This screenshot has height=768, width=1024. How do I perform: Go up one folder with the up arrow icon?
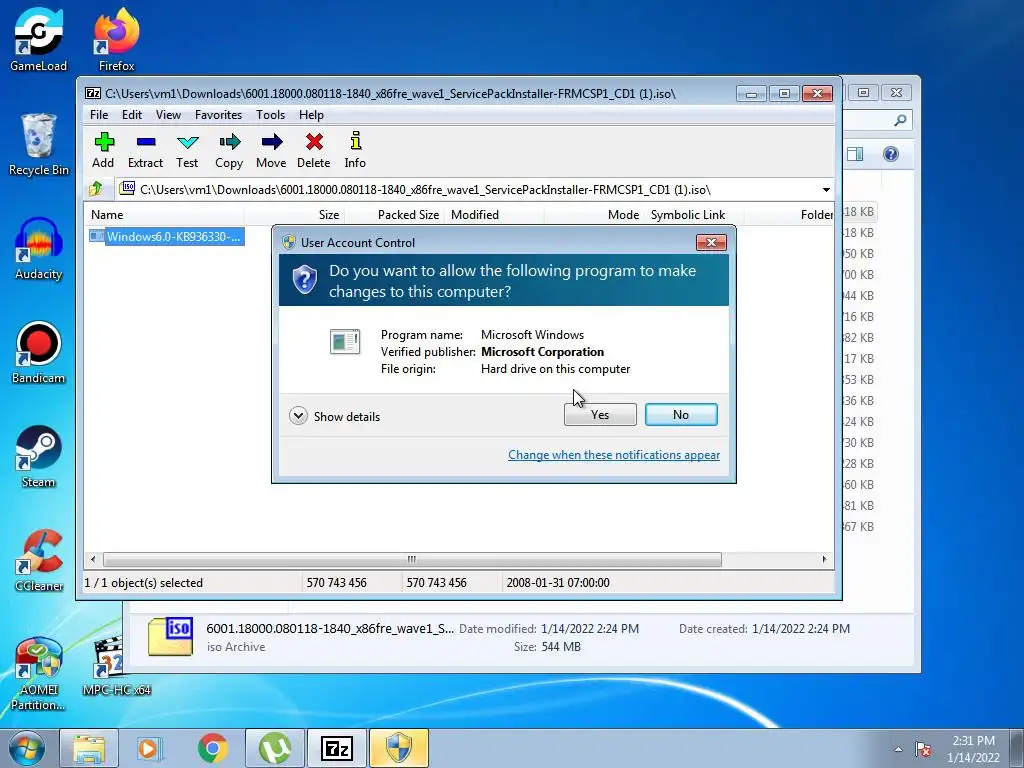(x=96, y=189)
